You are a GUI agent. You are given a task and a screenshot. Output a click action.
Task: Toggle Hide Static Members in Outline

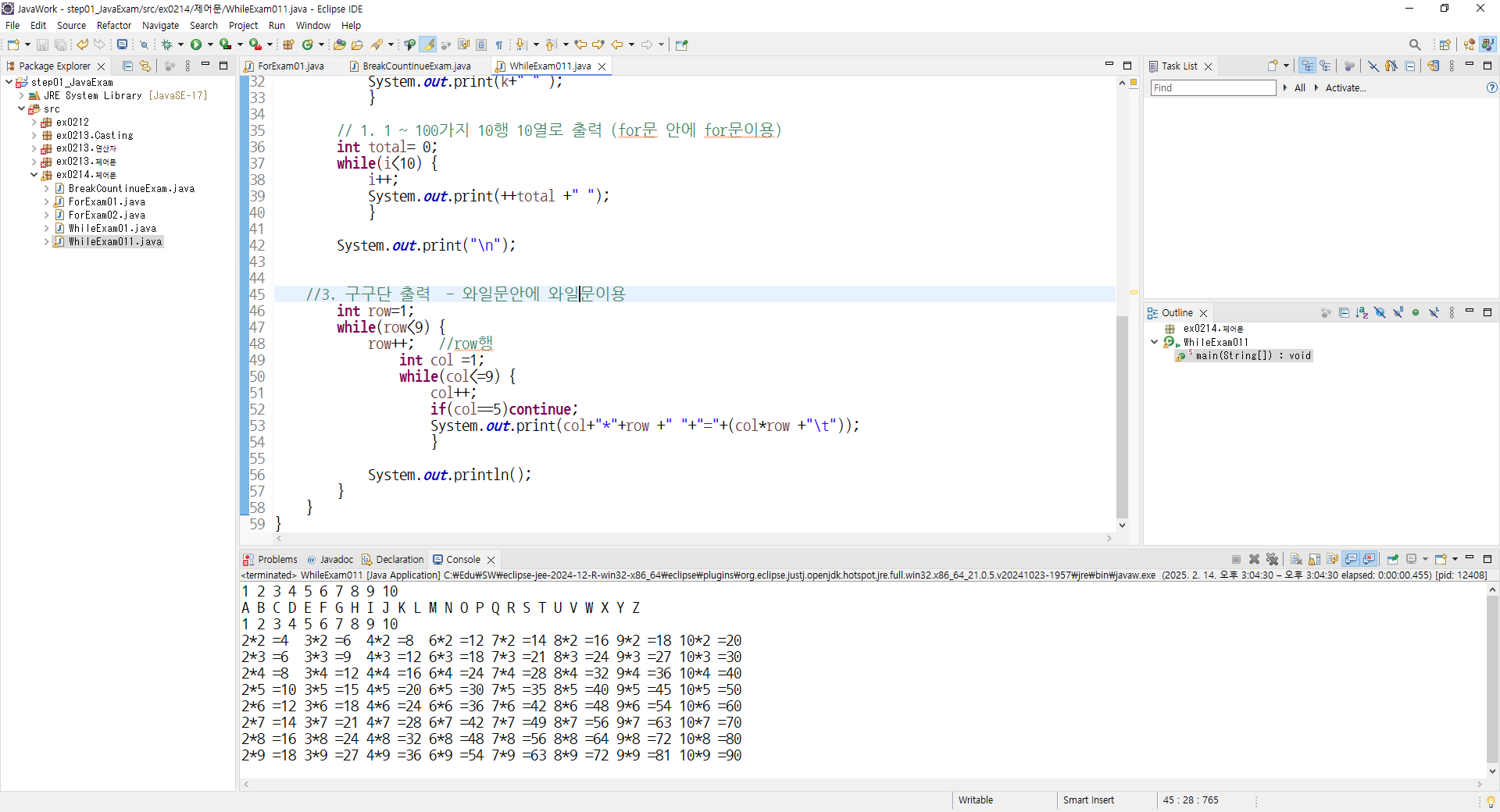(x=1398, y=313)
